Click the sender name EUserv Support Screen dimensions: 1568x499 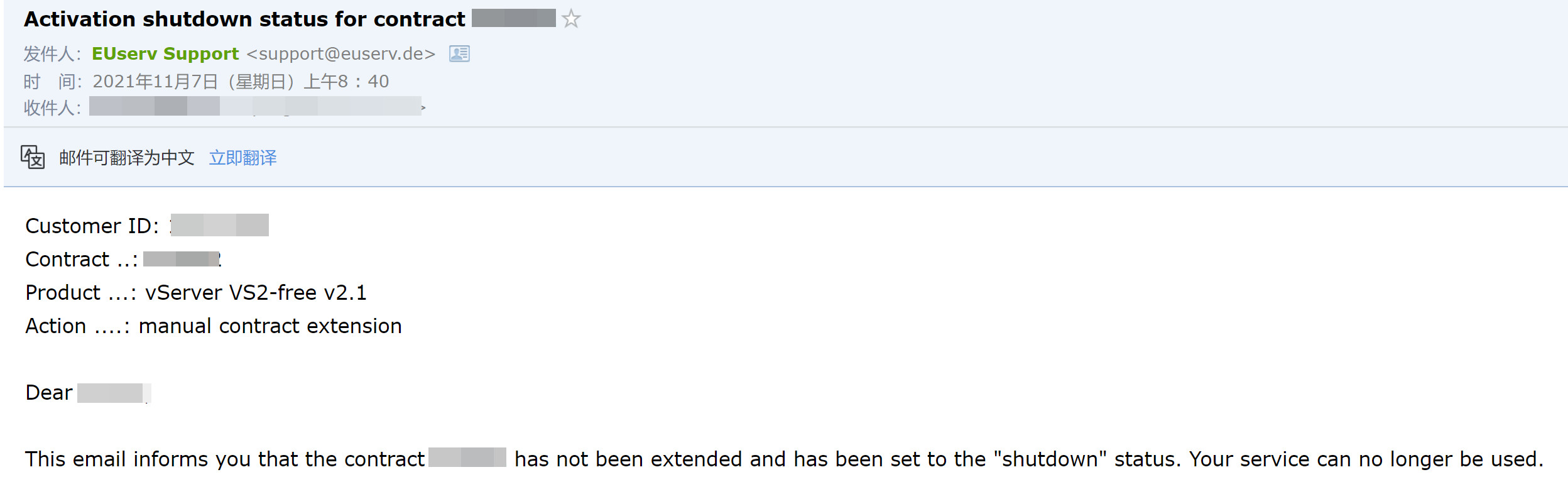(x=165, y=54)
